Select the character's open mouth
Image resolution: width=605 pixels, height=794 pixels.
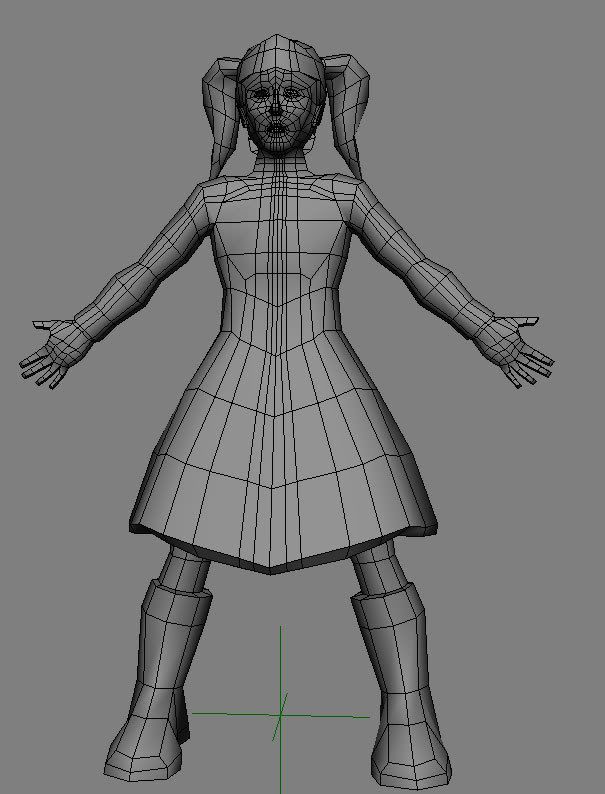[x=275, y=129]
